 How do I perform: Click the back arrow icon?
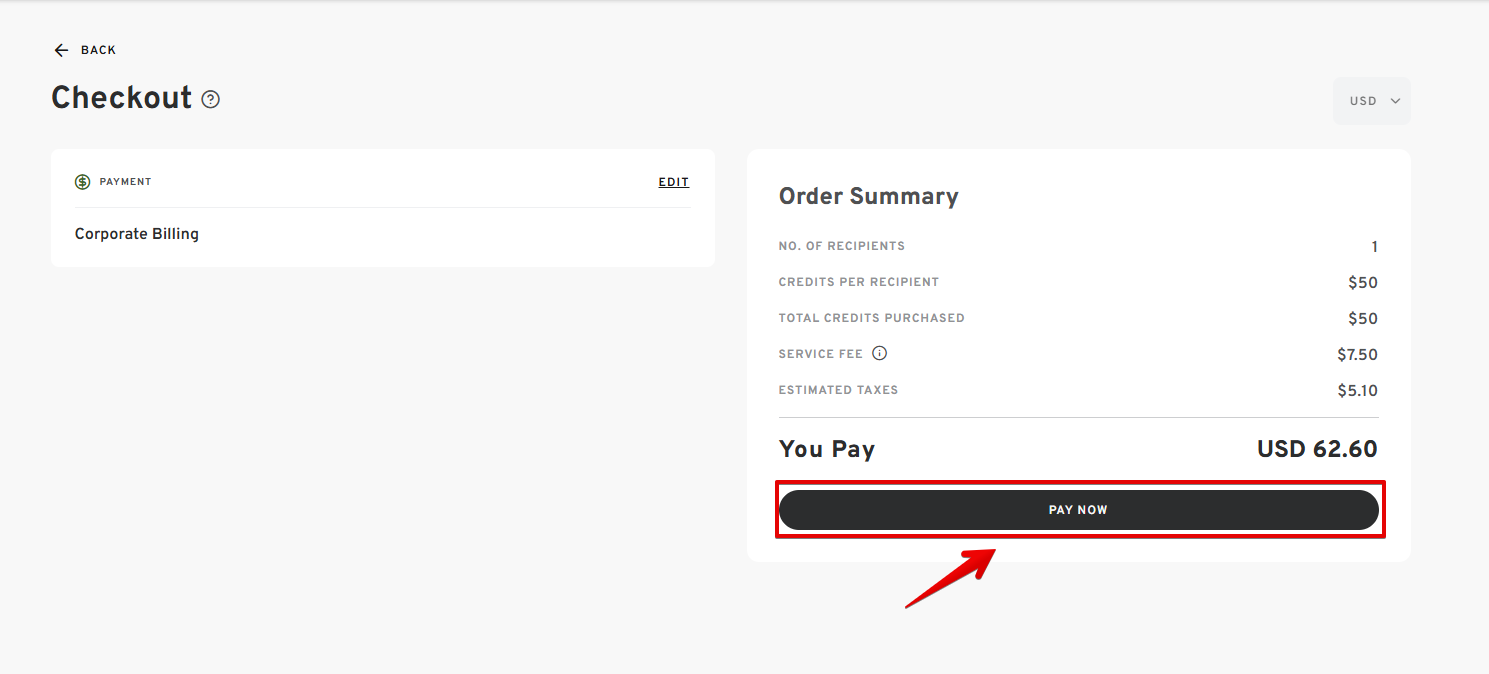coord(61,50)
